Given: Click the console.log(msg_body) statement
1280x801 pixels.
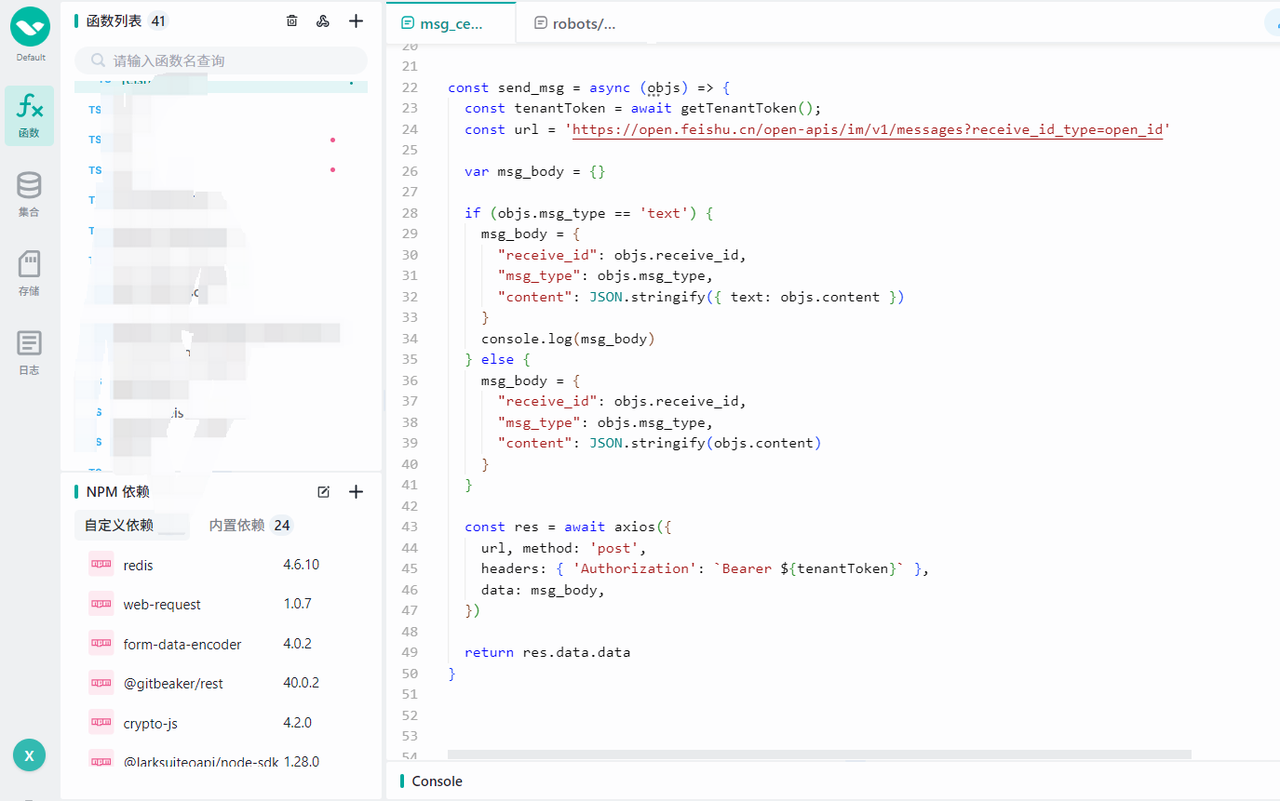Looking at the screenshot, I should [x=568, y=339].
